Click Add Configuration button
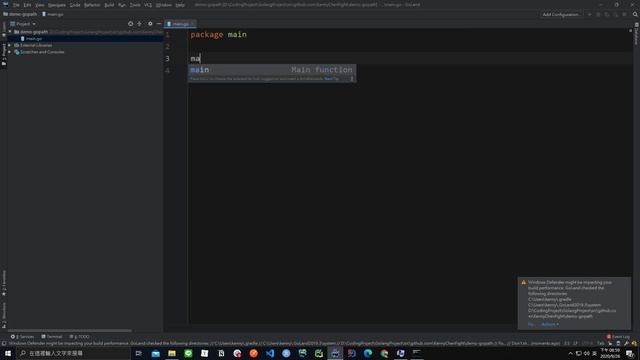The image size is (640, 360). coord(561,15)
